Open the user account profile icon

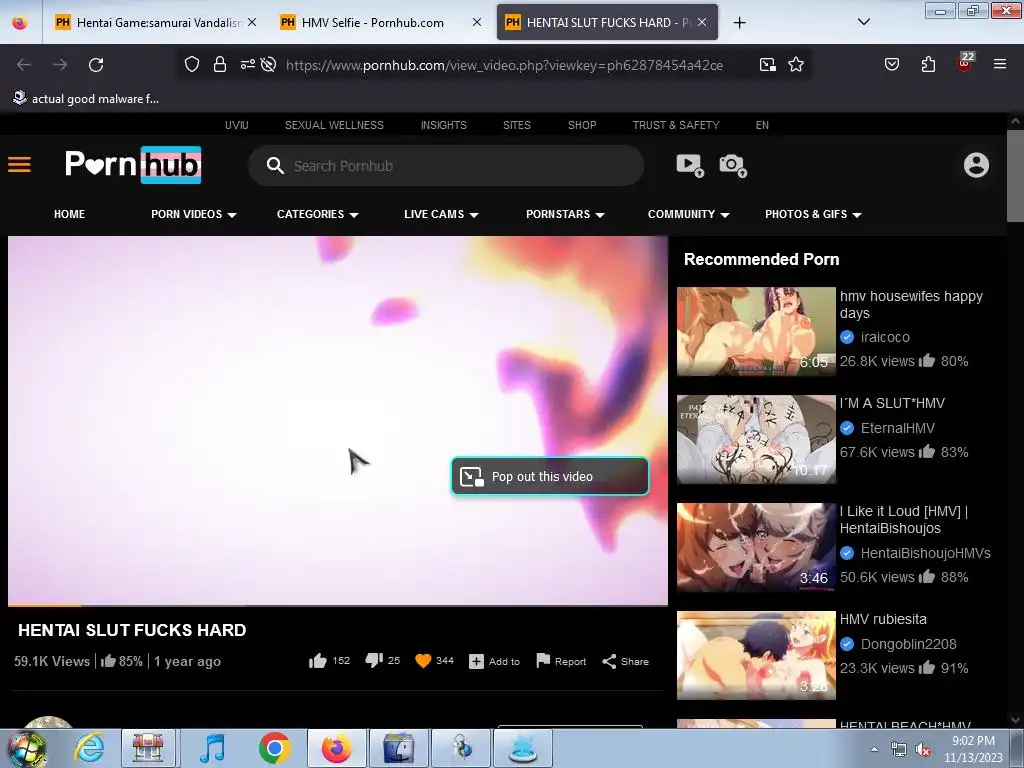click(976, 165)
